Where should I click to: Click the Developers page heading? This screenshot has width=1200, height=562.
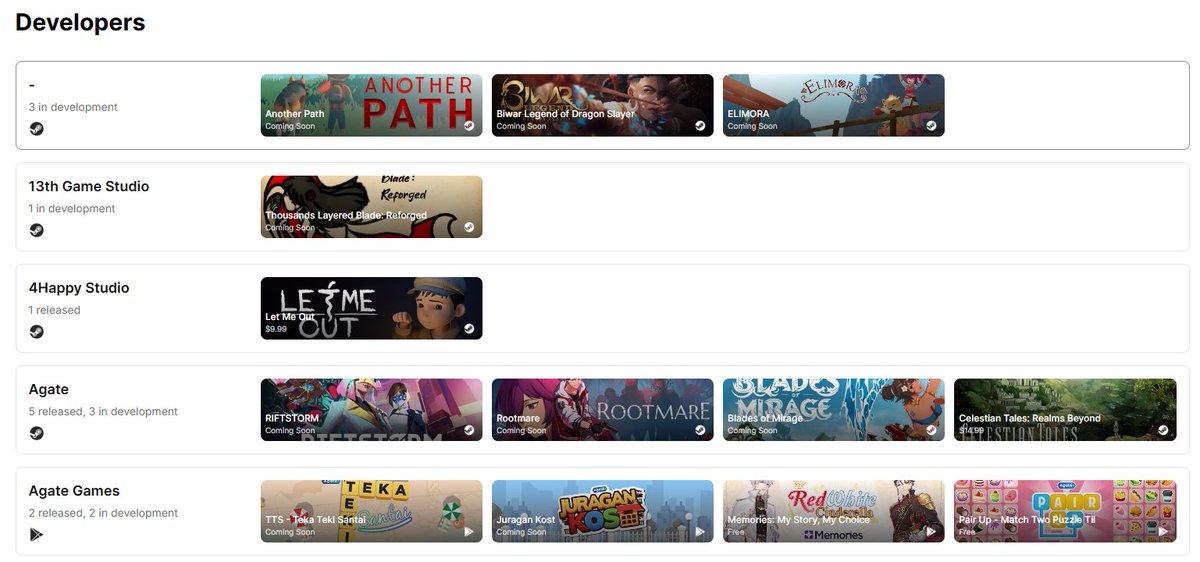[80, 22]
